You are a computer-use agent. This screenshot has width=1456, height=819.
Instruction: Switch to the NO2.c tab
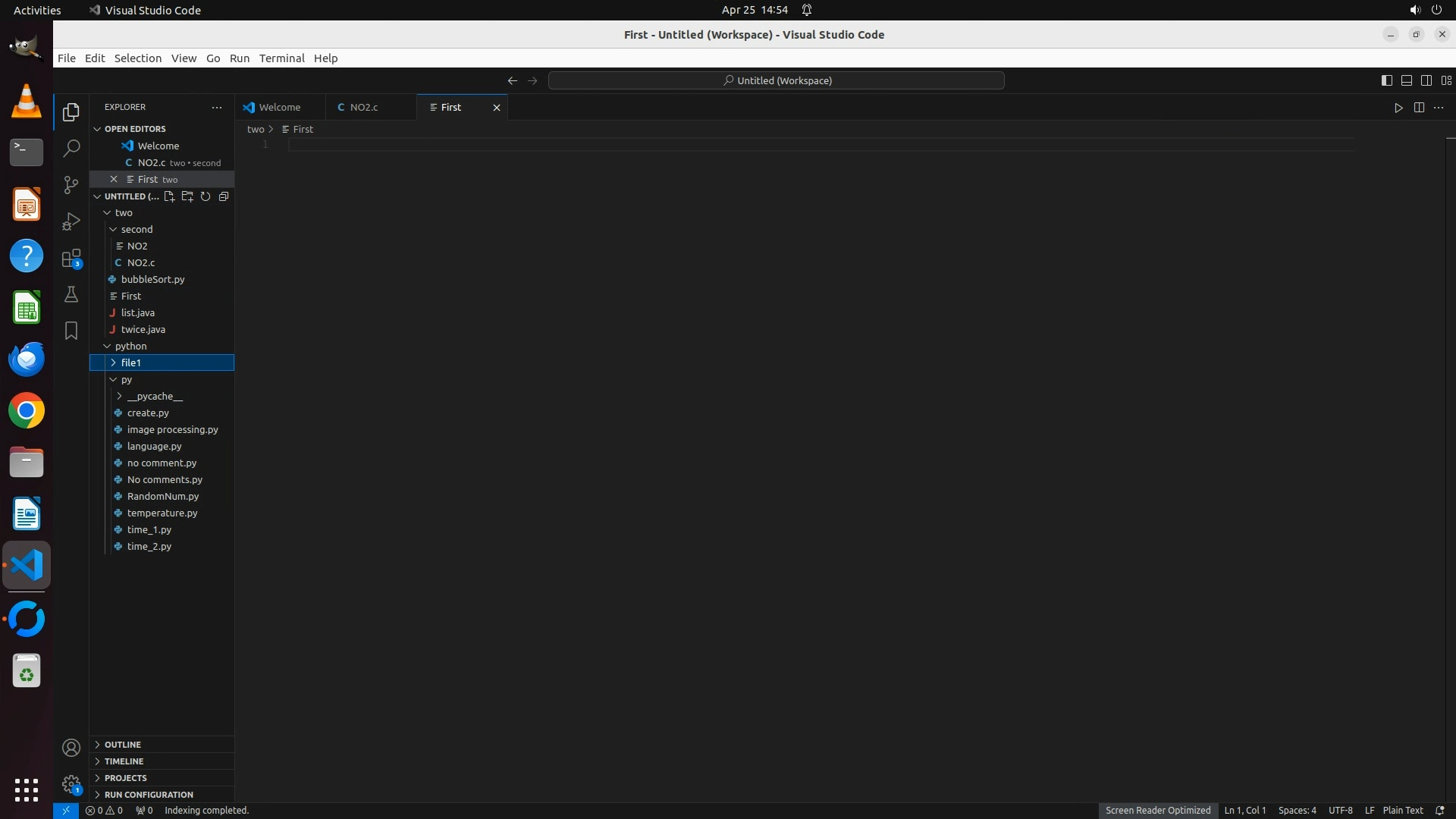click(364, 108)
